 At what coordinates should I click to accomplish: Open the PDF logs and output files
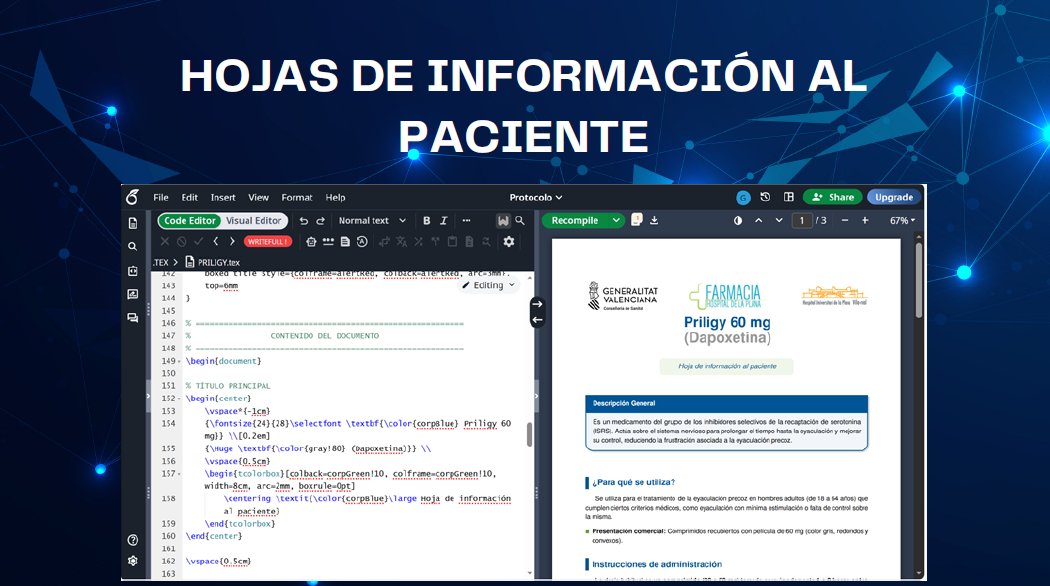pos(637,220)
